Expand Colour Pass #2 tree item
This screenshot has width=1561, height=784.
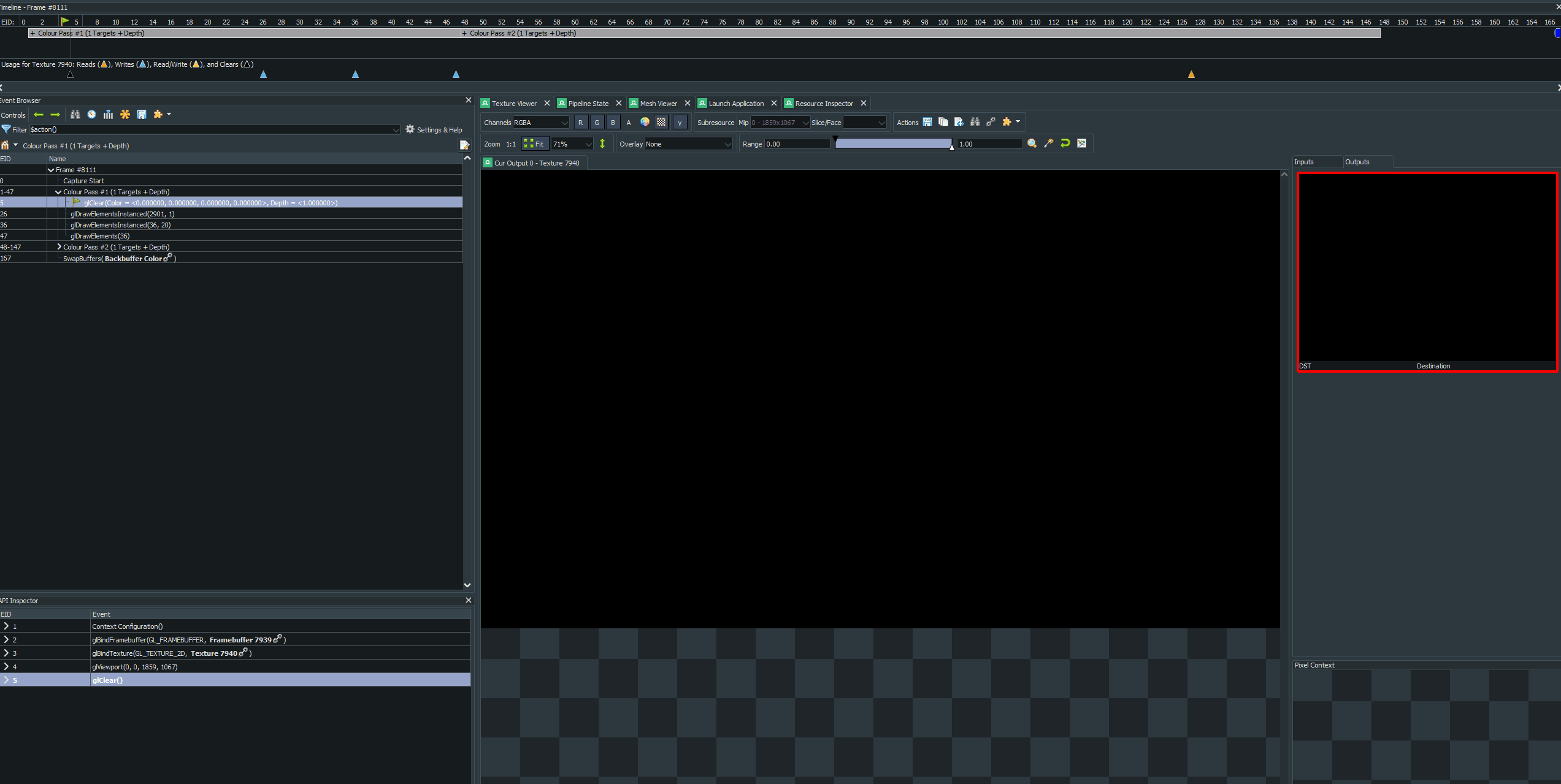[x=59, y=247]
